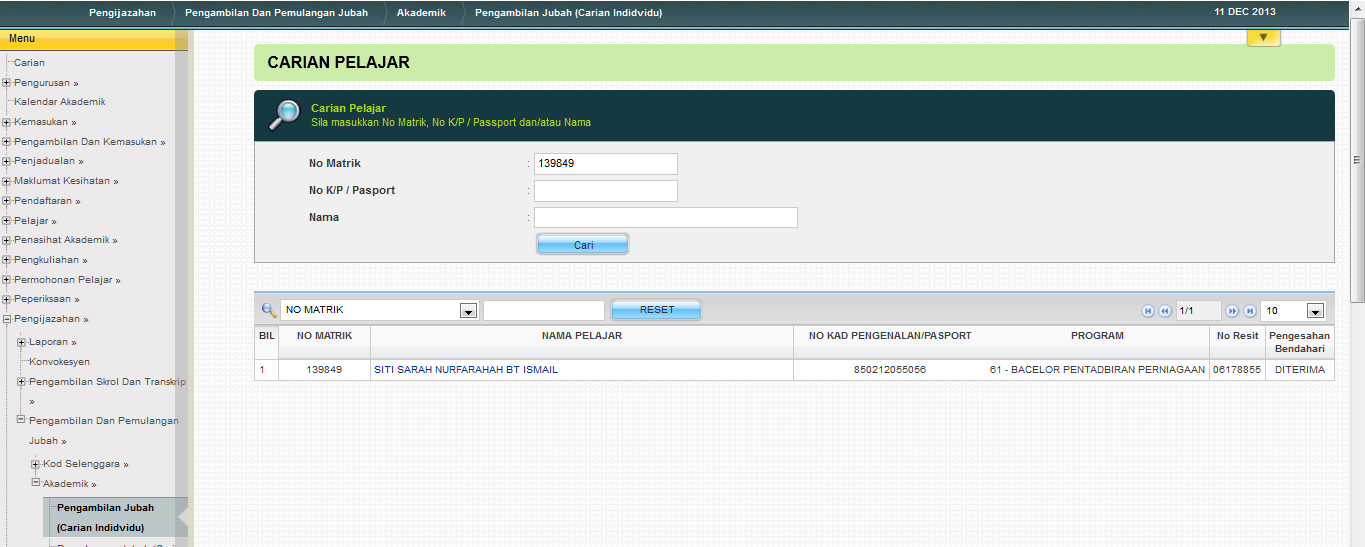The image size is (1365, 547).
Task: Open the rows-per-page dropdown showing 10
Action: tap(1314, 311)
